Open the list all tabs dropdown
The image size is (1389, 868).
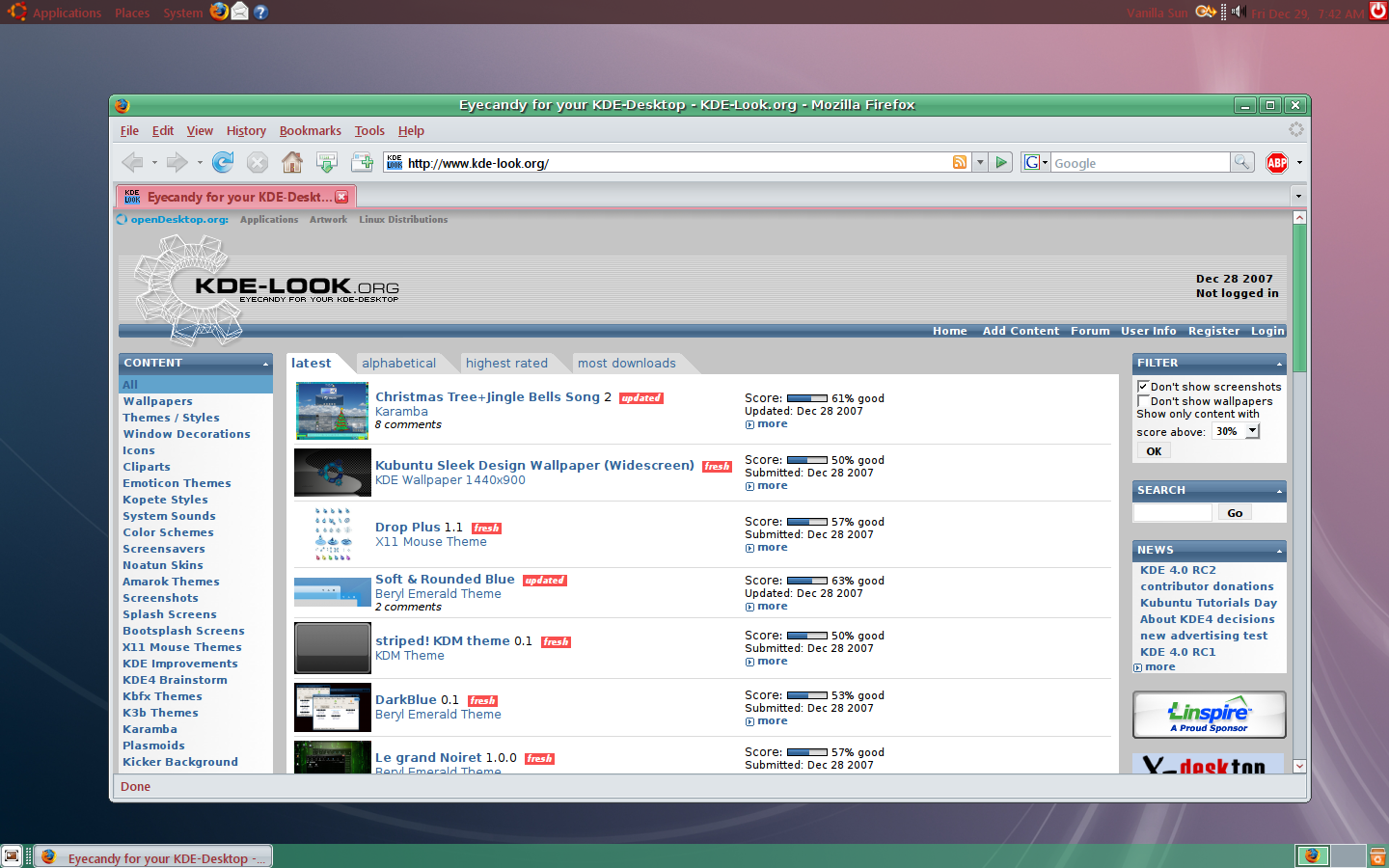1298,196
